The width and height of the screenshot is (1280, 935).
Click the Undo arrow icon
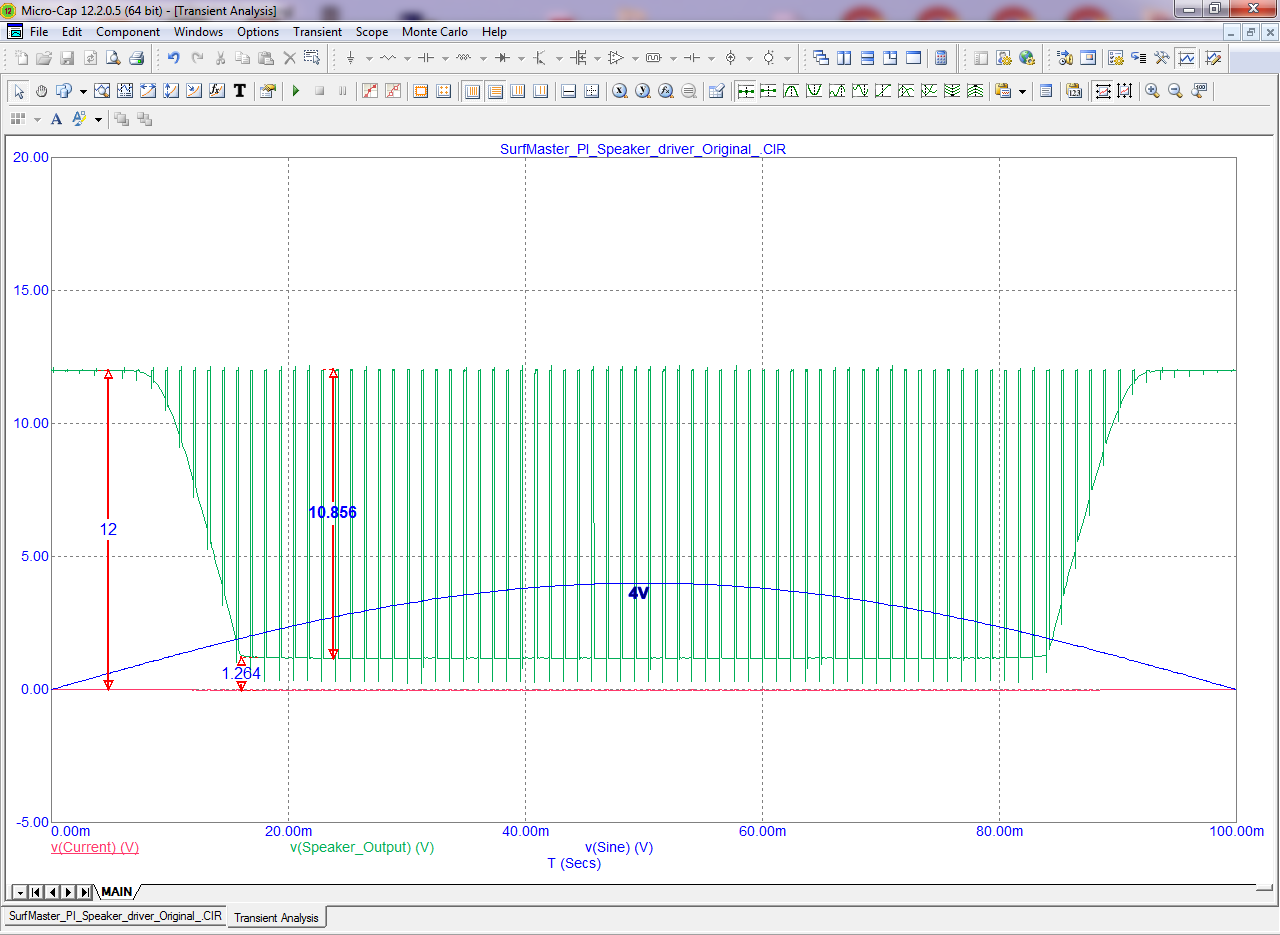(173, 58)
